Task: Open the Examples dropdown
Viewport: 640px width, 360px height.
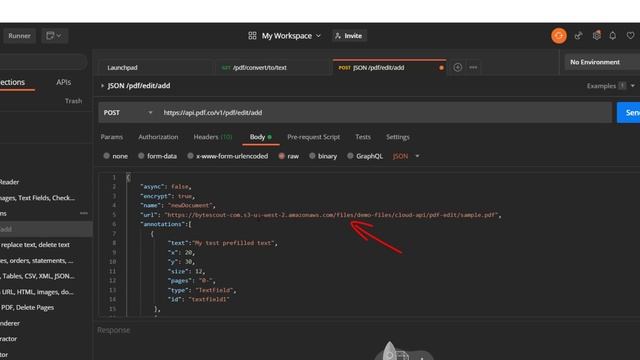Action: (611, 86)
